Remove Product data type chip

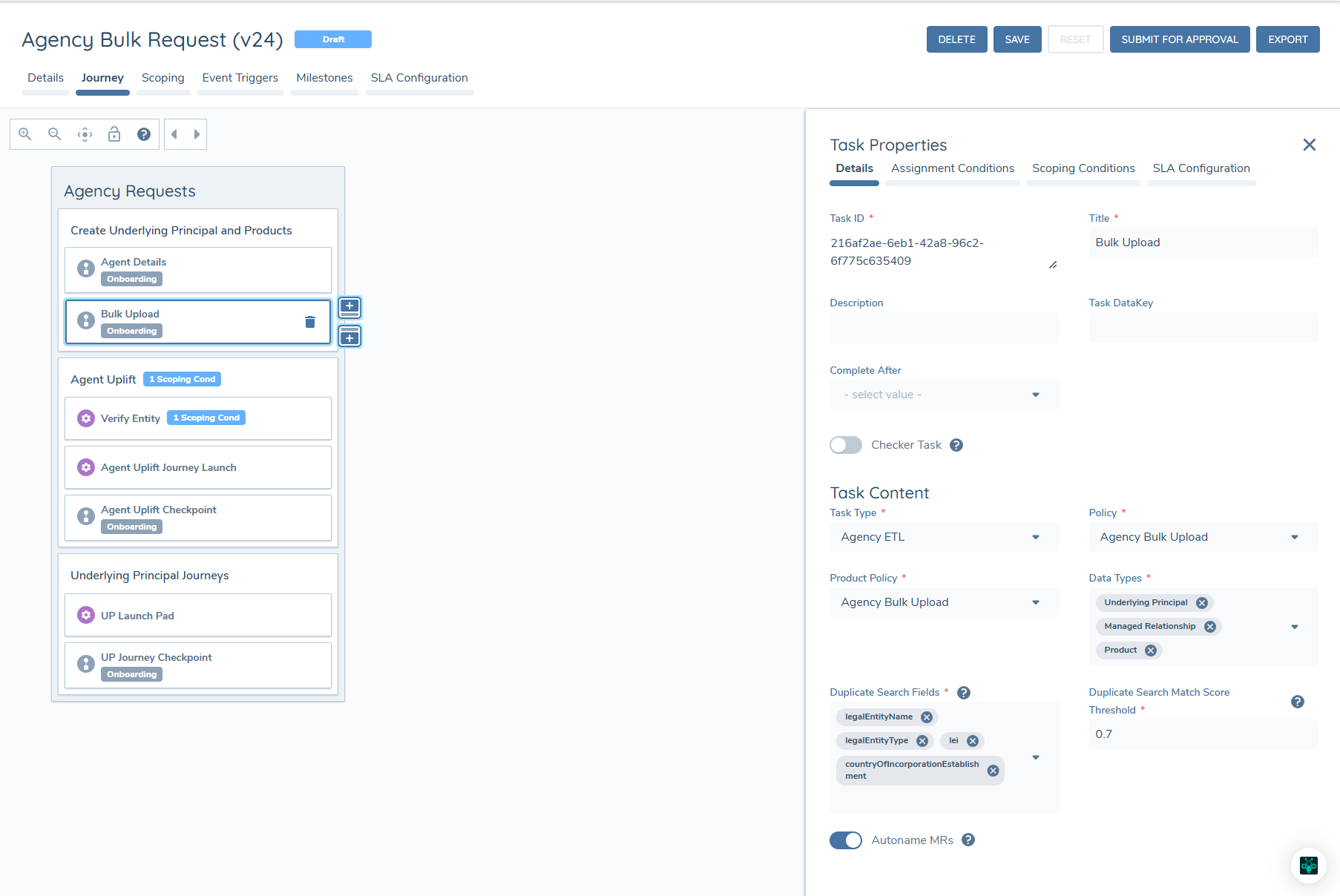(1151, 650)
